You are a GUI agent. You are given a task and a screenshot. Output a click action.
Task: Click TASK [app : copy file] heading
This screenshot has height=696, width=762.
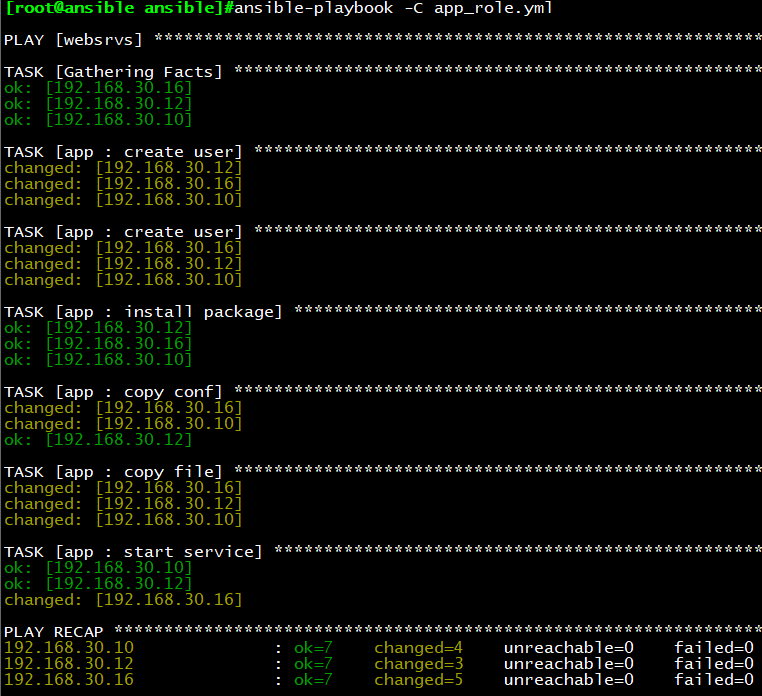[x=113, y=472]
